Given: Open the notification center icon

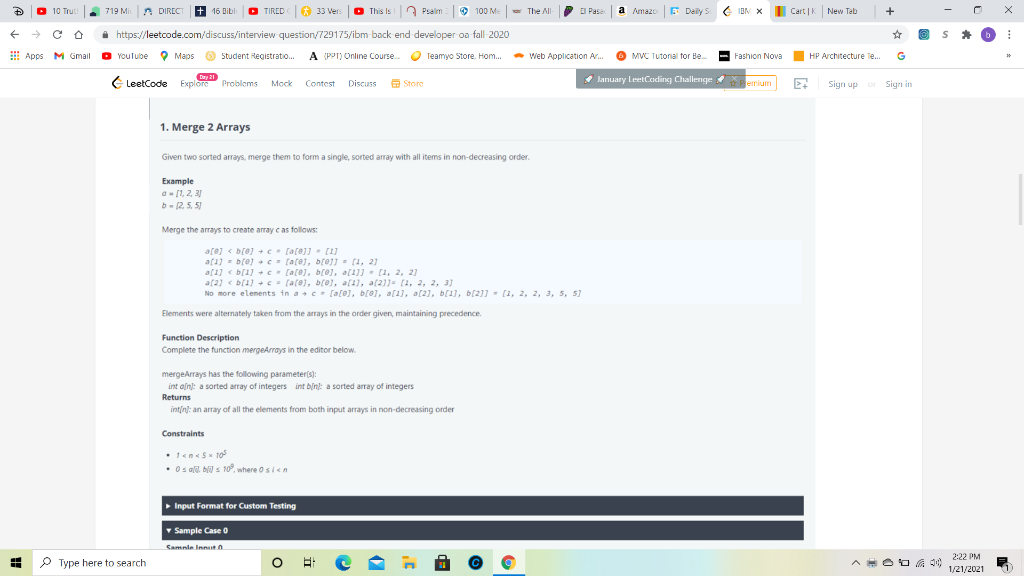Looking at the screenshot, I should coord(1004,562).
